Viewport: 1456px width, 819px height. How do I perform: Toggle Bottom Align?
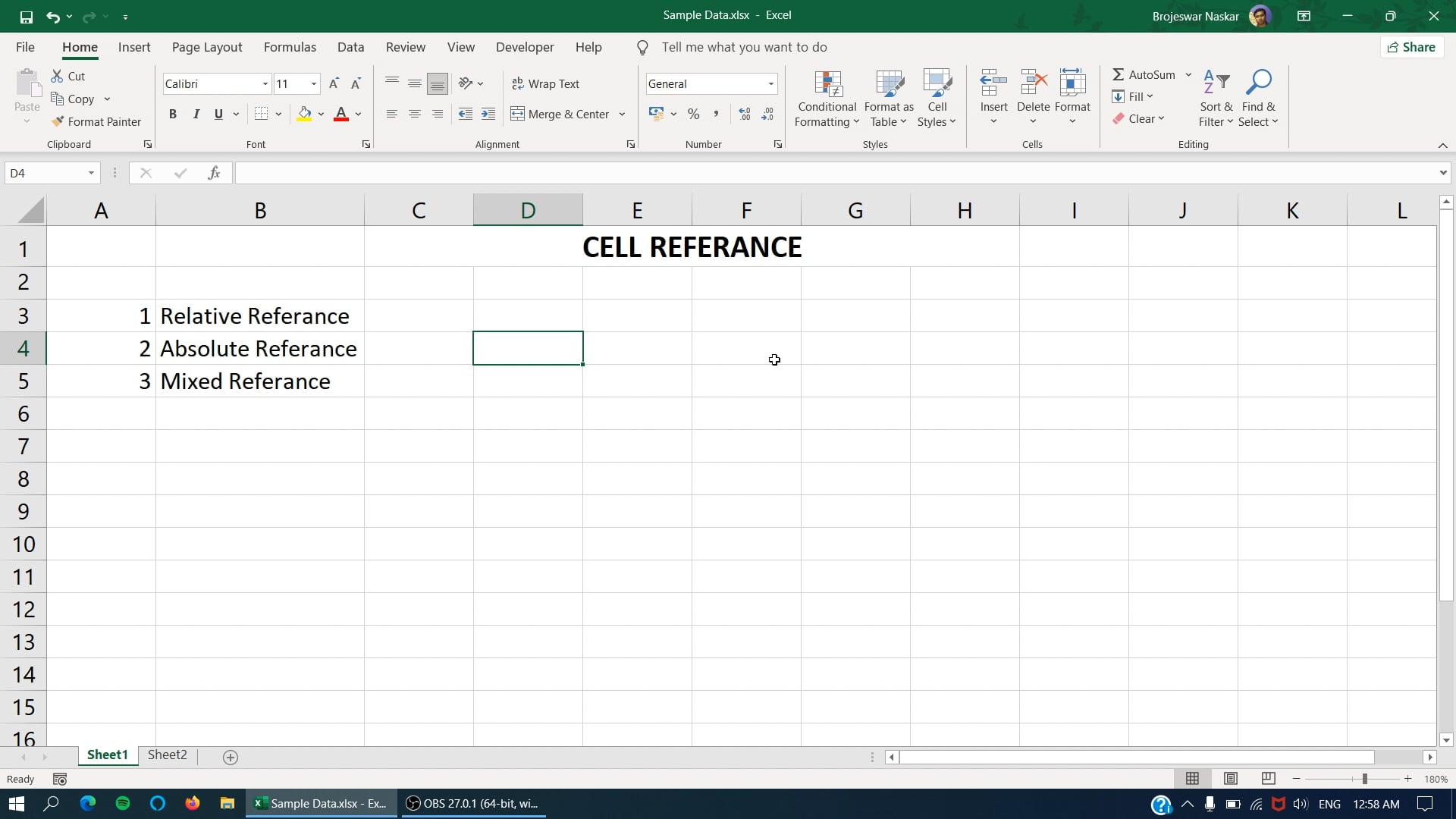438,83
